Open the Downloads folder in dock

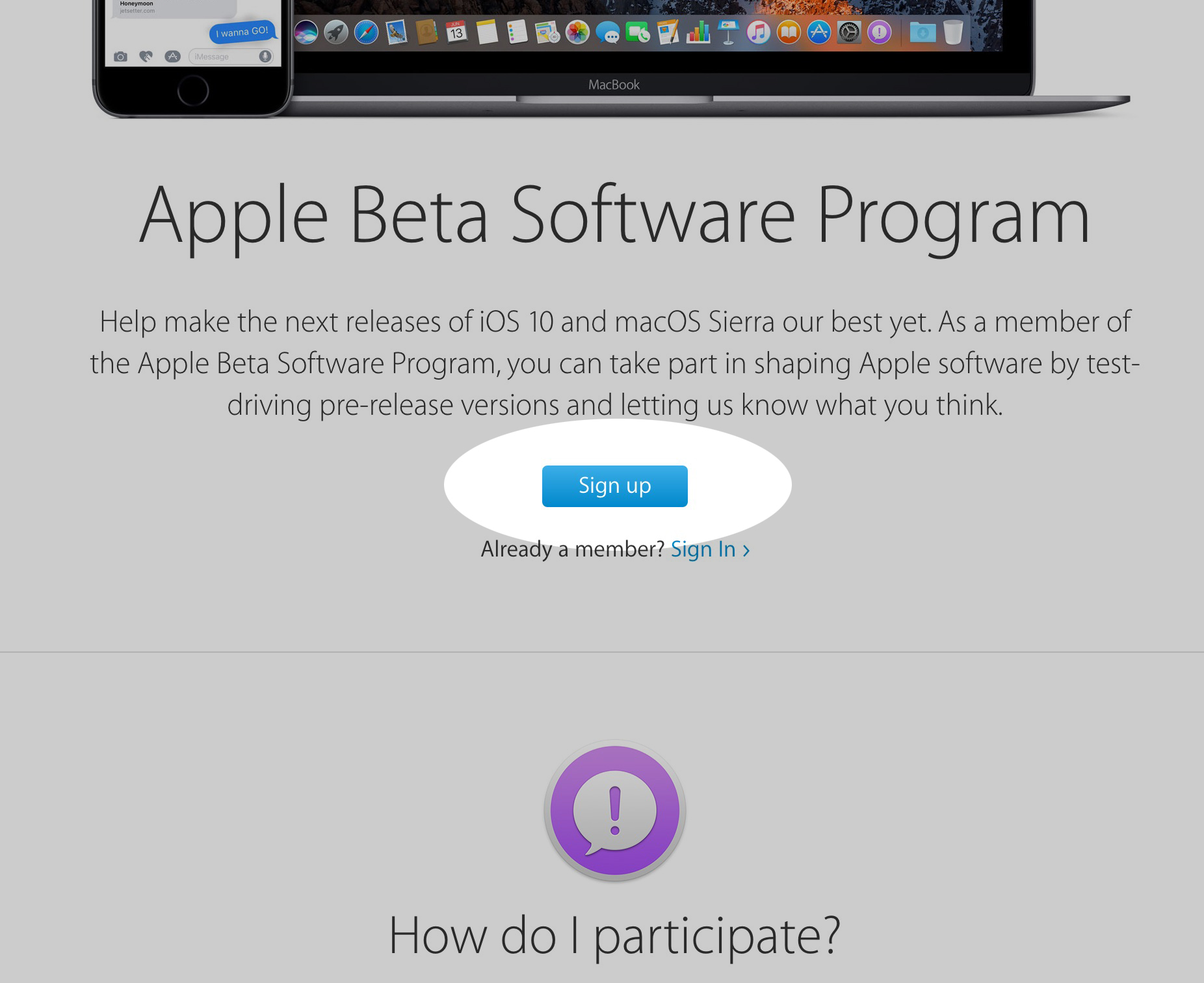[922, 32]
